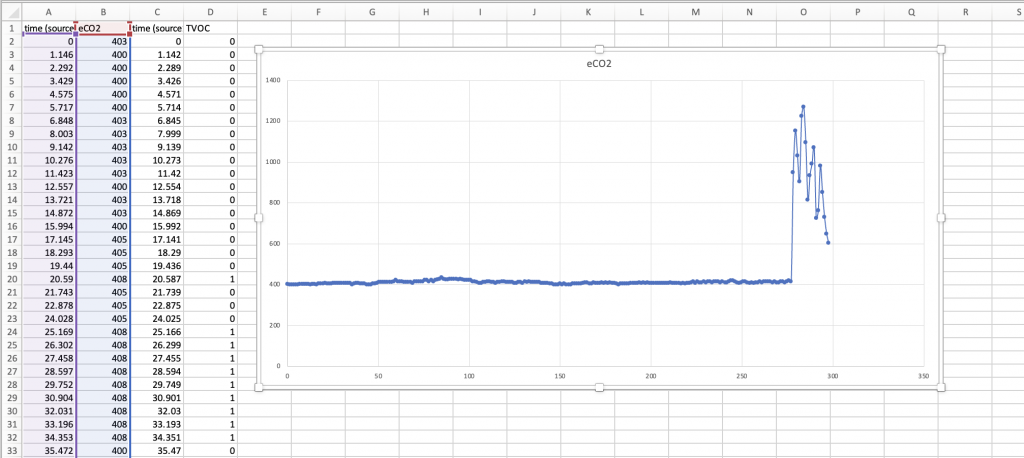1024x458 pixels.
Task: Click the flat data series line near 150
Action: tap(560, 284)
